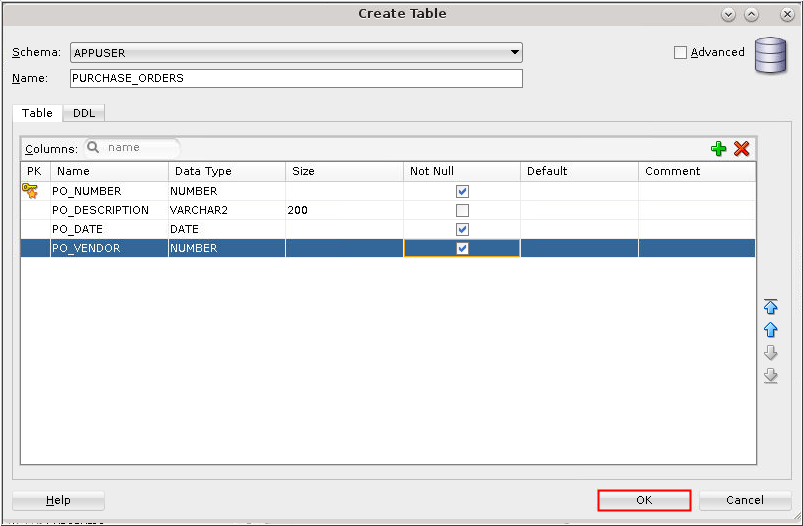Image resolution: width=803 pixels, height=526 pixels.
Task: Uncheck Not Null for PO_VENDOR
Action: click(462, 248)
